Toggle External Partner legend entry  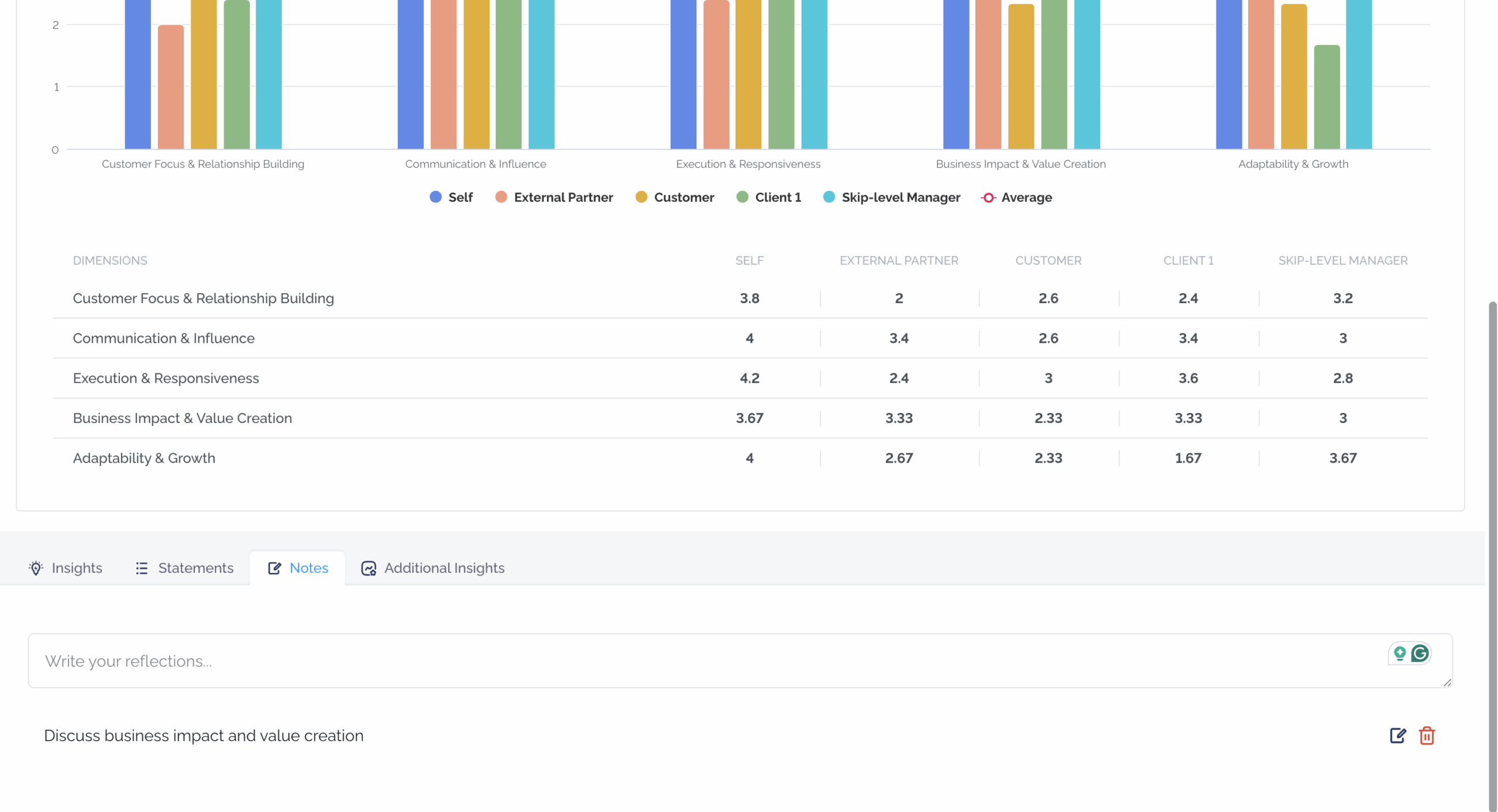point(554,197)
